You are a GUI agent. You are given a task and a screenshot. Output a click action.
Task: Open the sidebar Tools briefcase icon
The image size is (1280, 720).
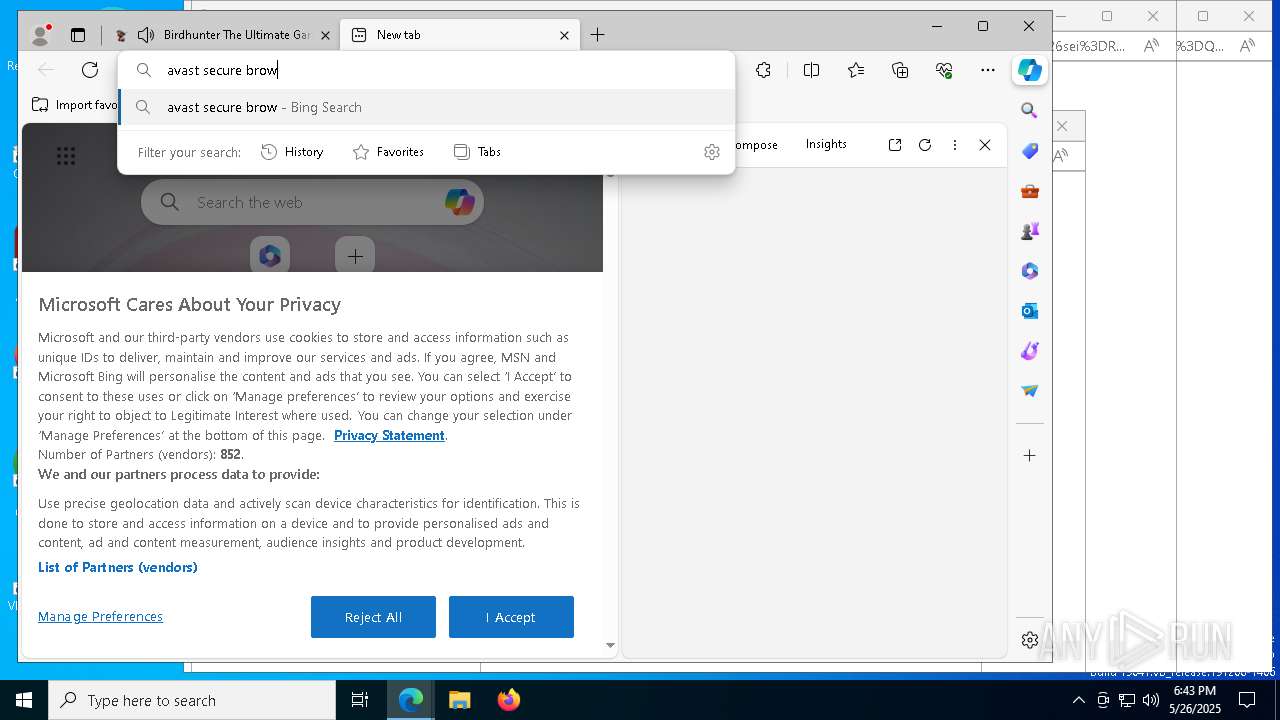coord(1030,191)
